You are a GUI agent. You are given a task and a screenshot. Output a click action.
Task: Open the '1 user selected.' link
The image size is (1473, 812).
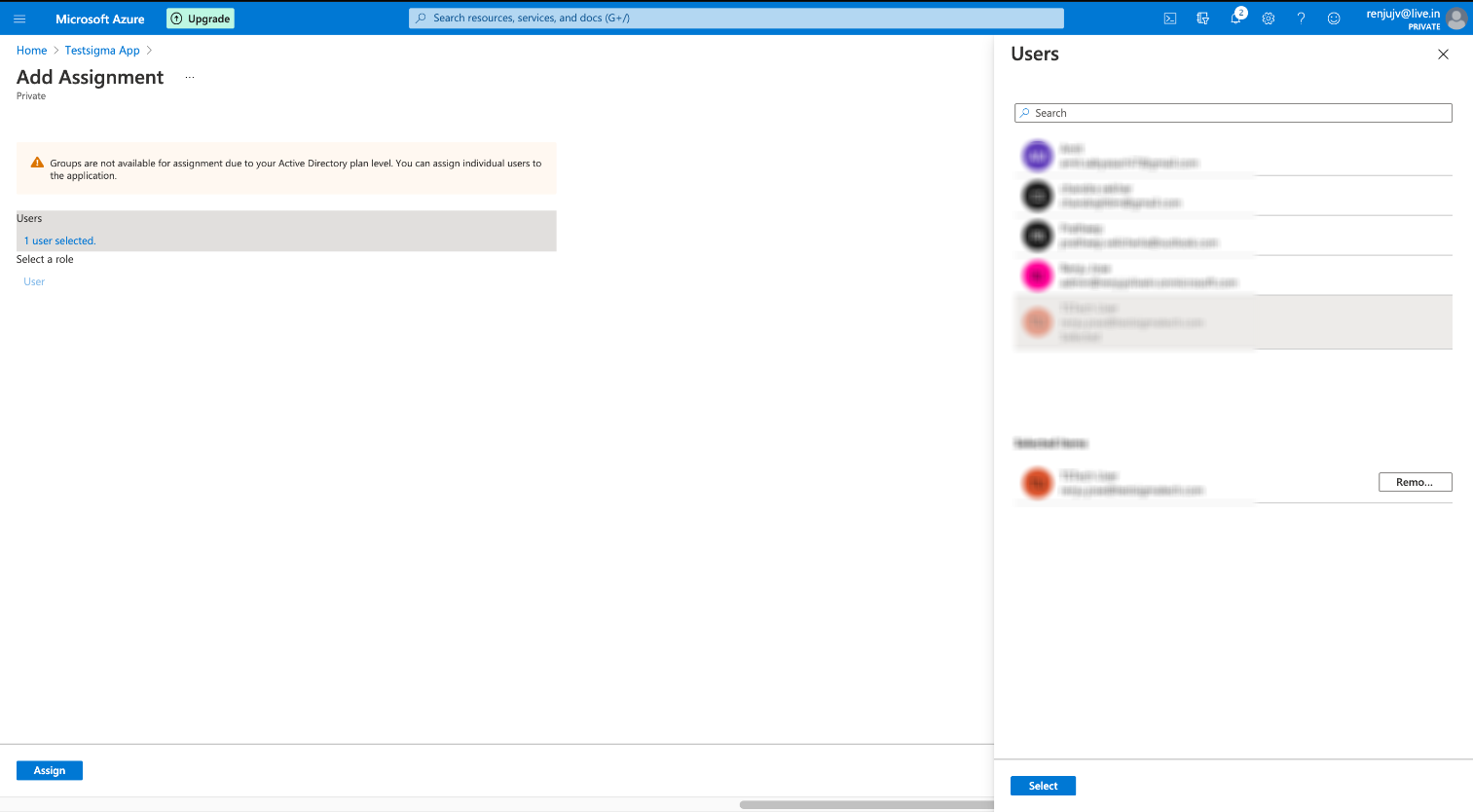click(x=60, y=240)
